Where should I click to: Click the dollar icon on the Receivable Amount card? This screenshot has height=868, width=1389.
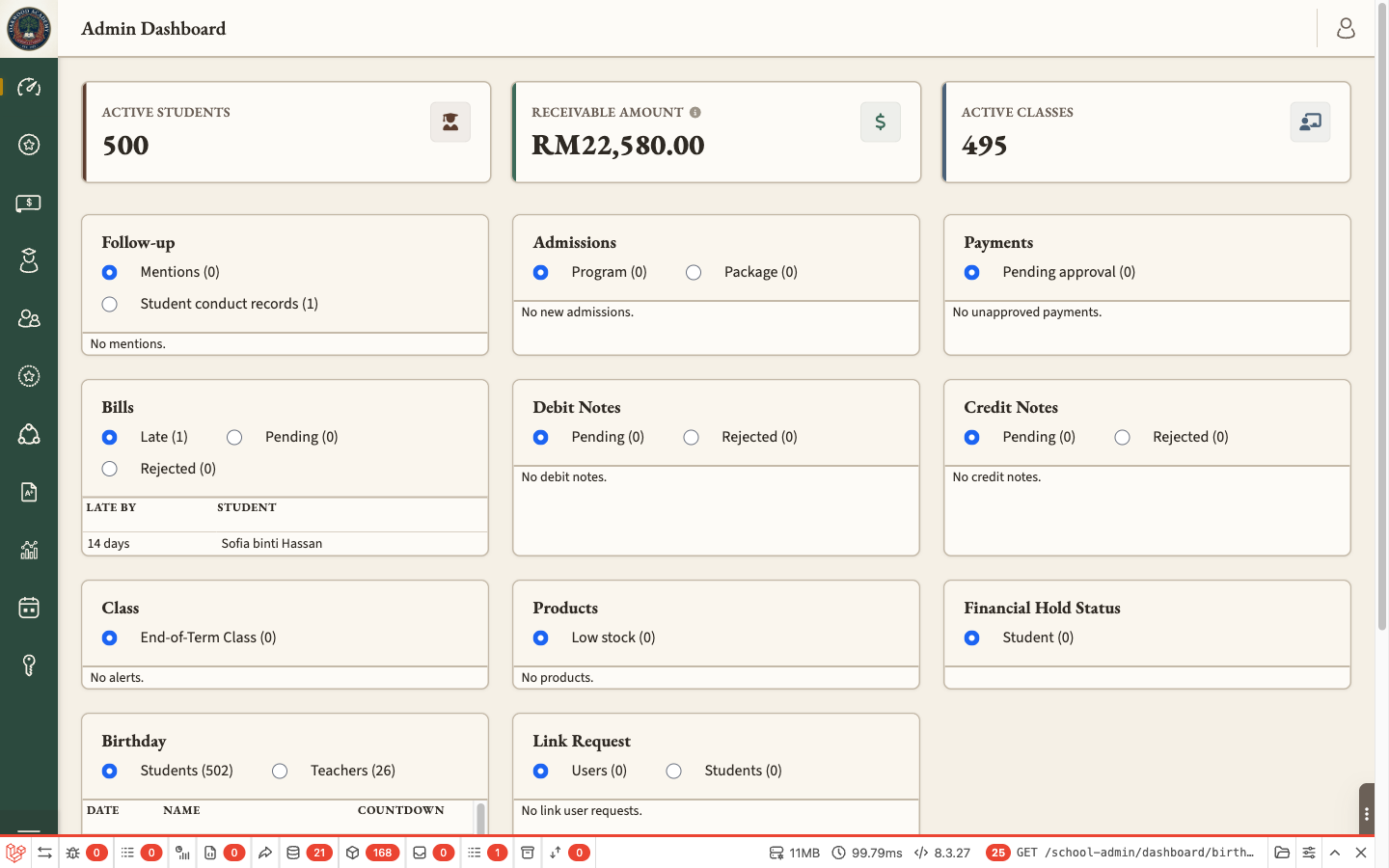(881, 122)
